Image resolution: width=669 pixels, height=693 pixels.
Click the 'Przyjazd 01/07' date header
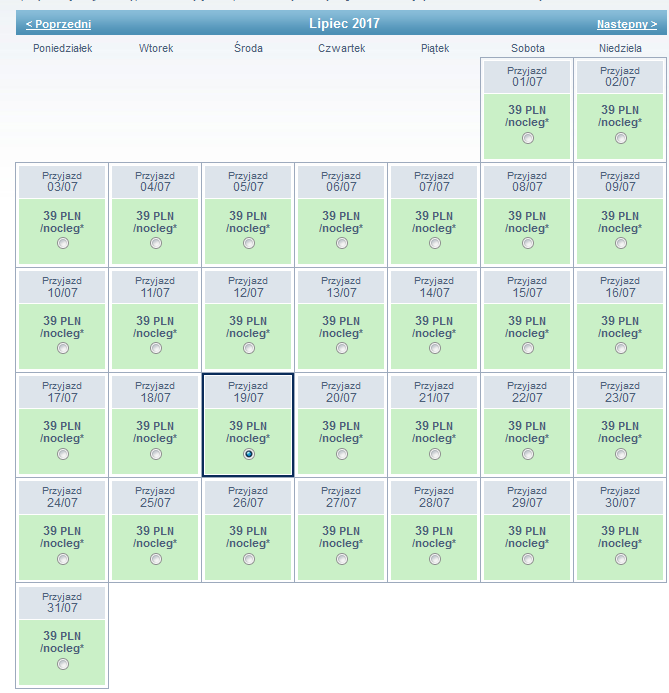[x=527, y=76]
